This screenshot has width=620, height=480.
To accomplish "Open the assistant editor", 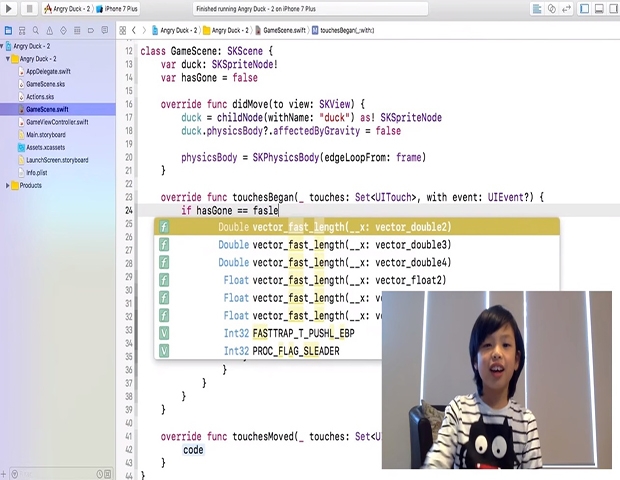I will 552,9.
